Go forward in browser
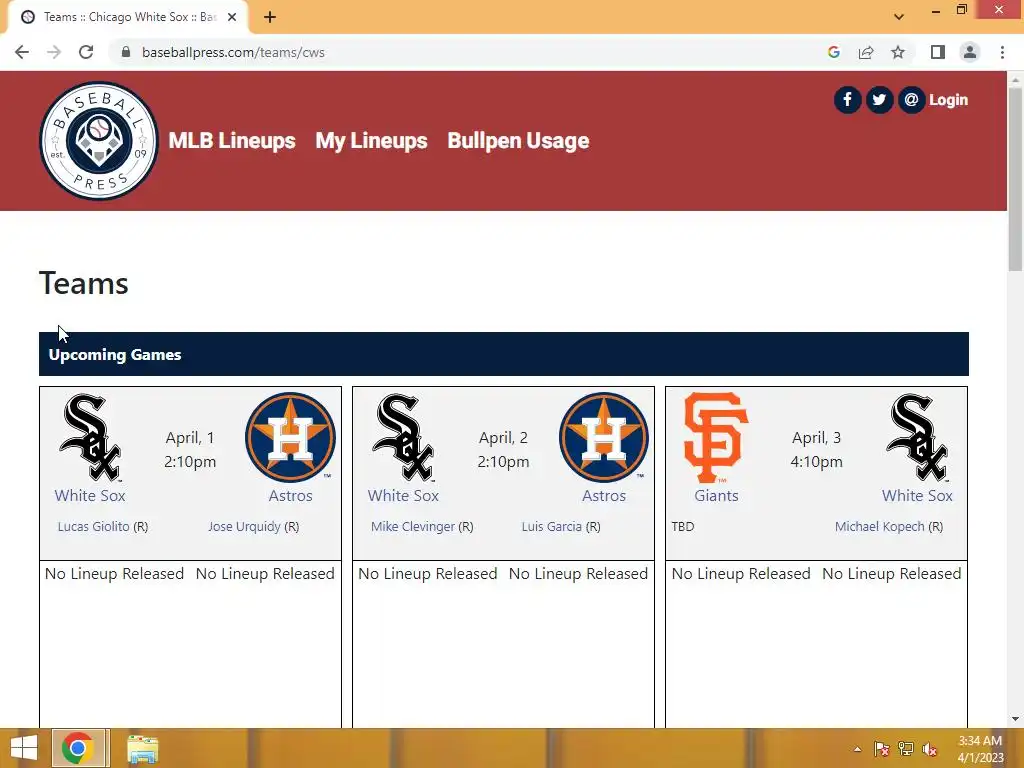 (x=54, y=52)
